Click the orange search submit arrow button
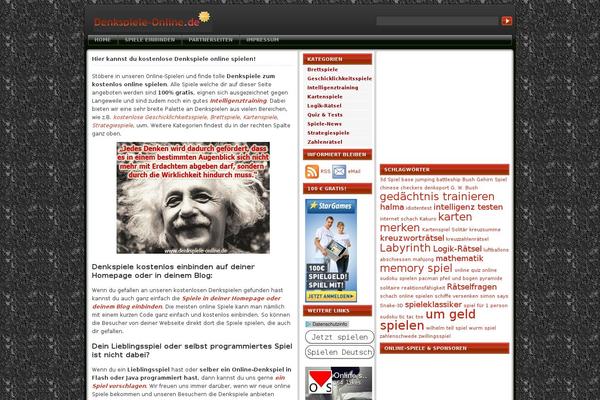This screenshot has height=400, width=600. [x=507, y=21]
